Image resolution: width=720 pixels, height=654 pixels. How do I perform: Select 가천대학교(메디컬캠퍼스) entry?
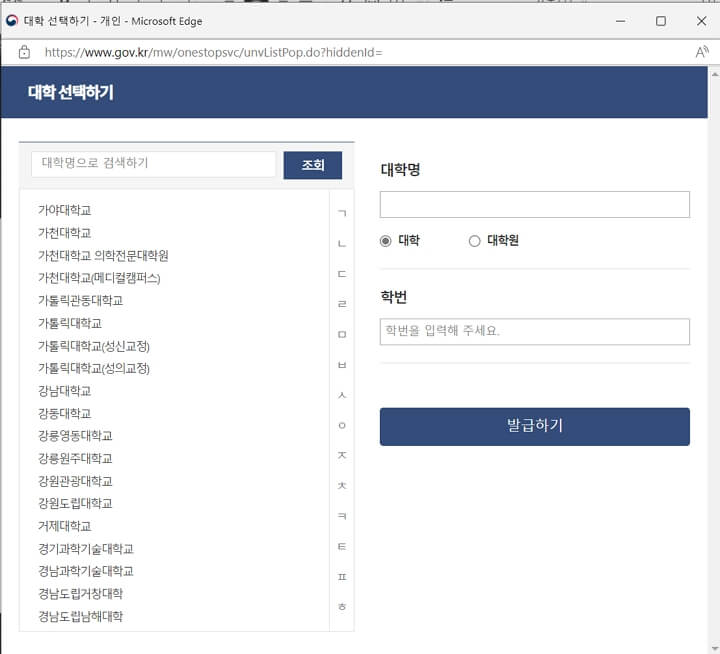click(99, 278)
